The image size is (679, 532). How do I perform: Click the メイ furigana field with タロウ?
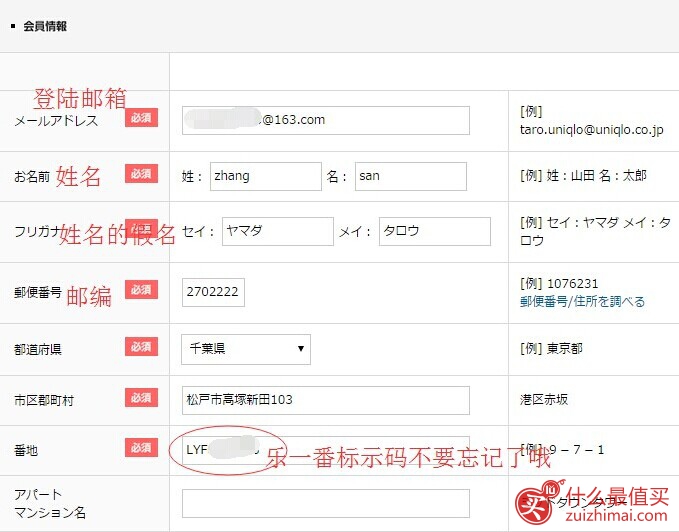pyautogui.click(x=435, y=232)
